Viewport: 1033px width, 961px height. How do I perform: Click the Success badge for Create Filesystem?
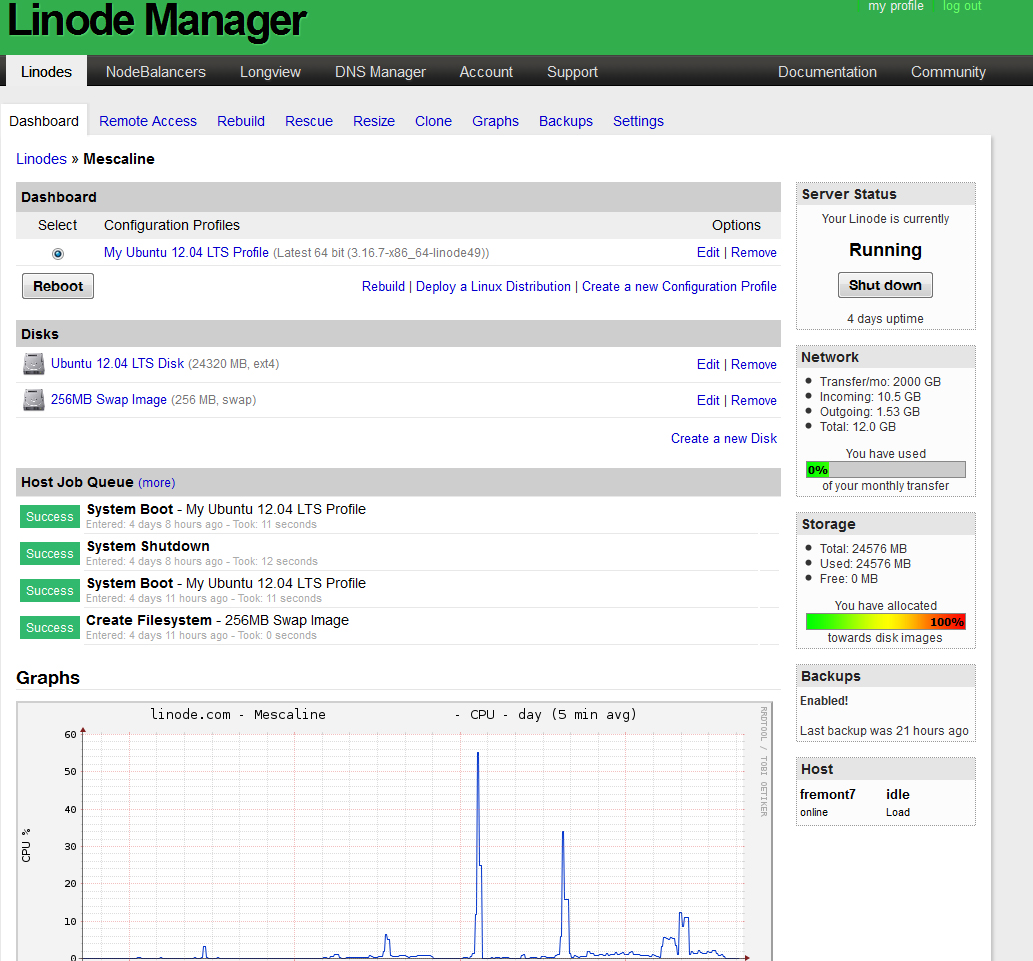coord(50,628)
